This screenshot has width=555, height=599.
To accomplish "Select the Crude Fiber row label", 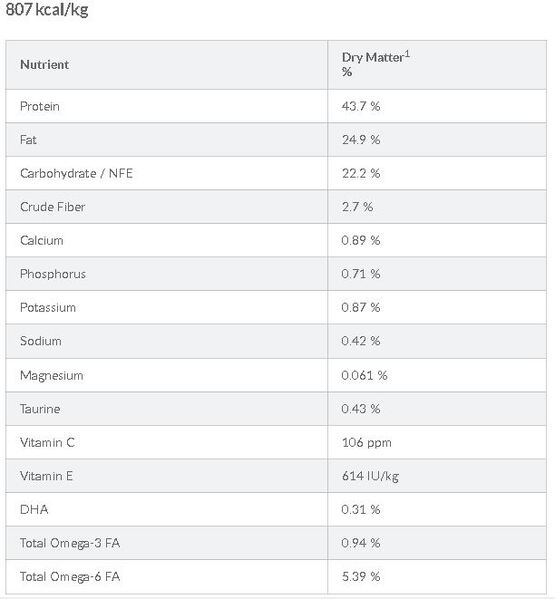I will pos(52,207).
